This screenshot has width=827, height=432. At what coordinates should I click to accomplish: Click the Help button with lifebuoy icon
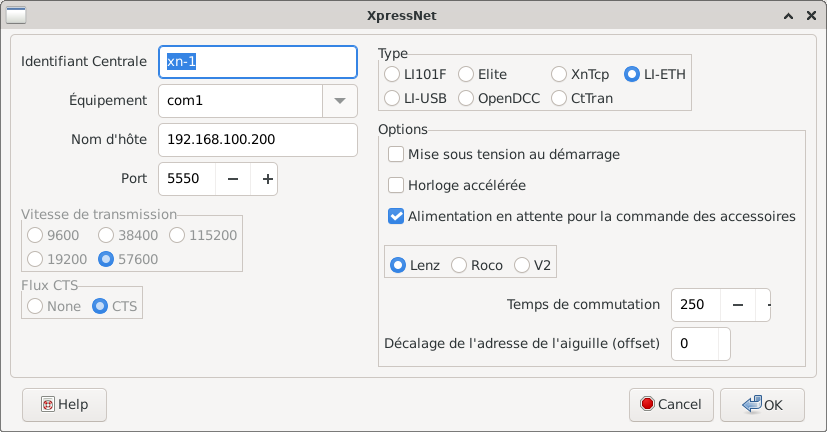tap(64, 404)
